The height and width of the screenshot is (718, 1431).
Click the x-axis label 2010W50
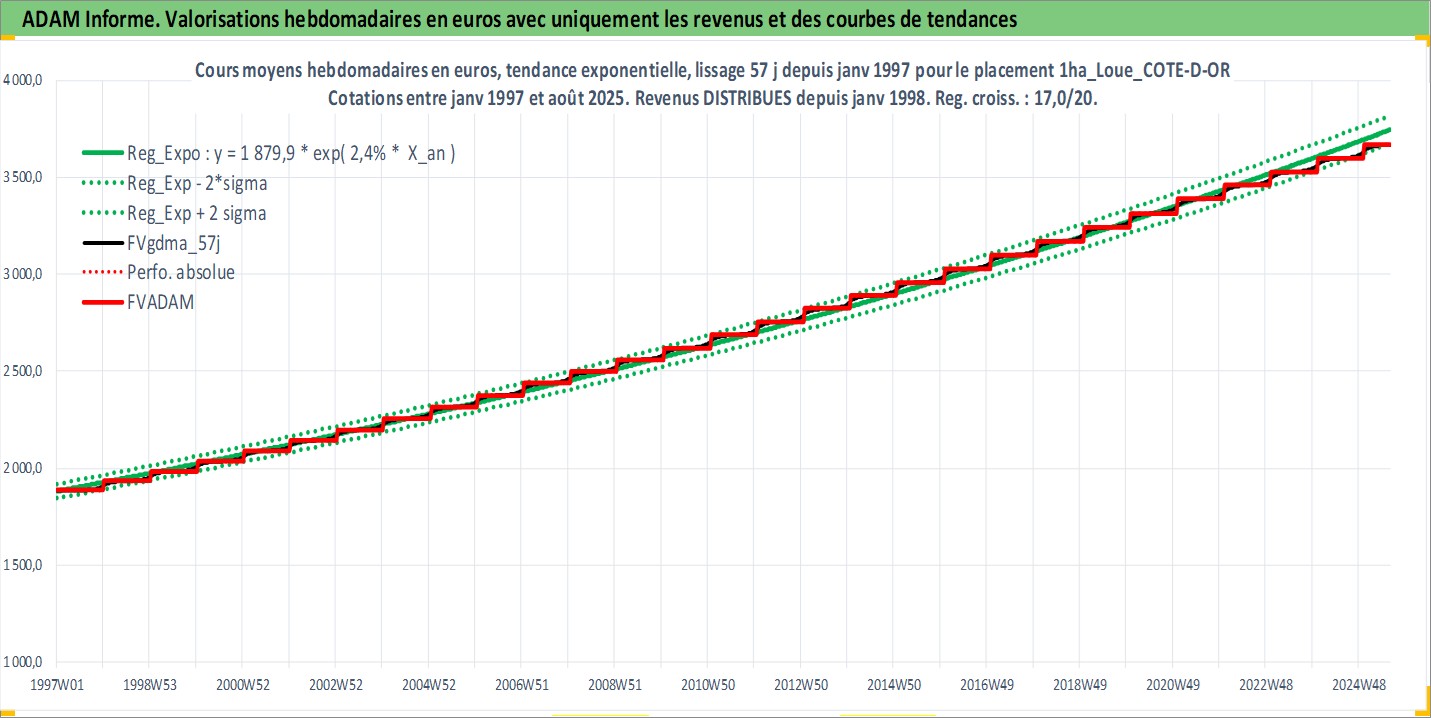707,685
